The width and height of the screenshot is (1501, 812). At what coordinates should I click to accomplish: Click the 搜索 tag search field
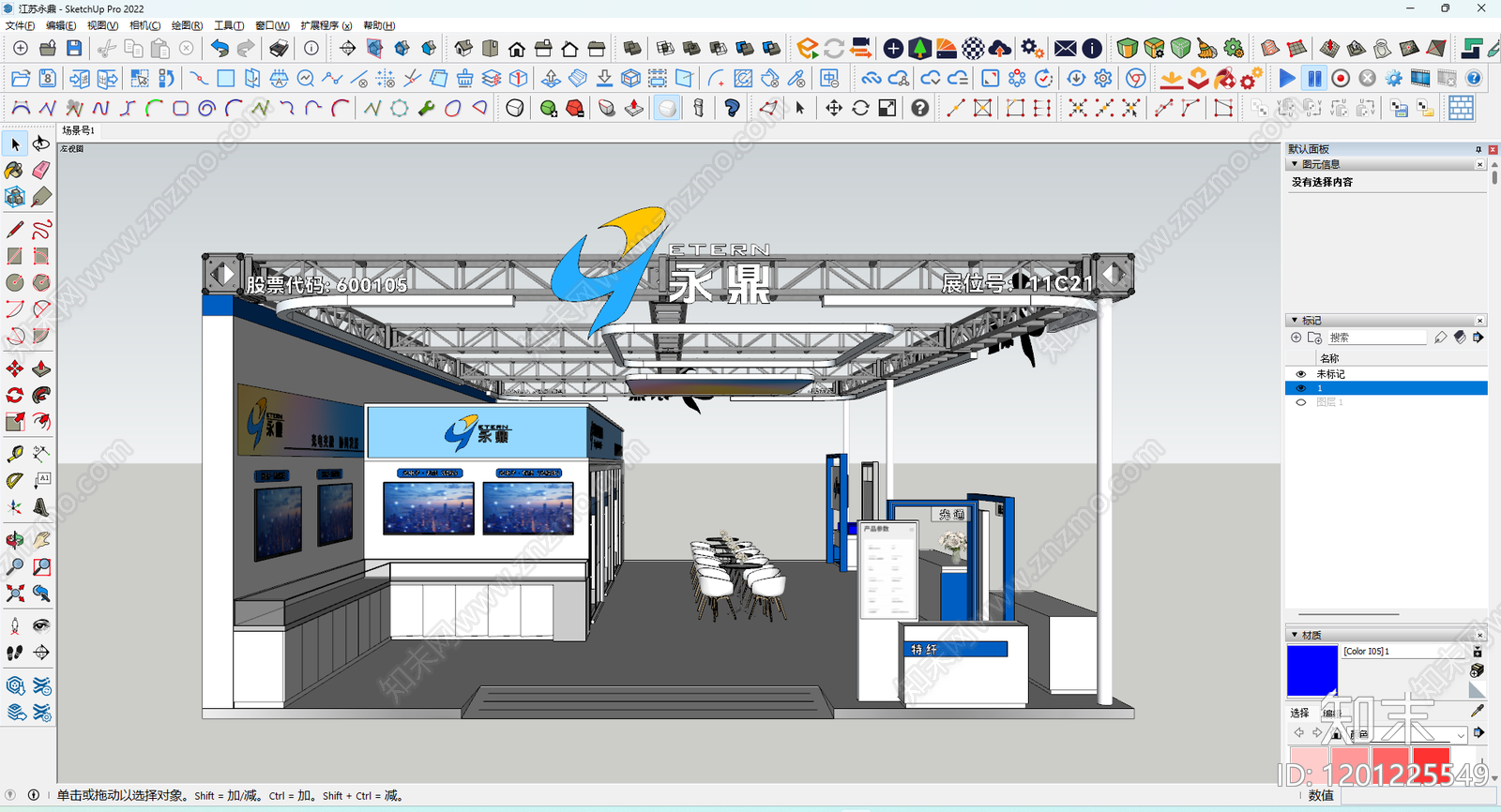coord(1376,338)
